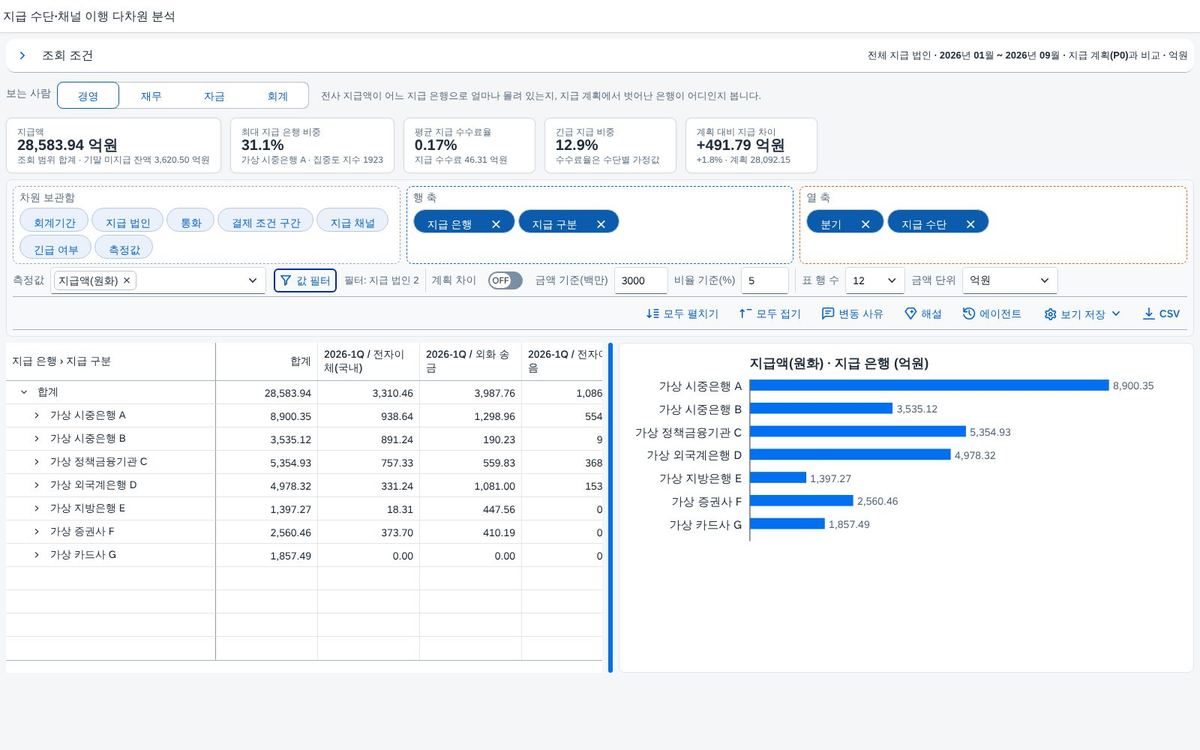The height and width of the screenshot is (750, 1200).
Task: Select the 자금 viewer tab
Action: point(214,96)
